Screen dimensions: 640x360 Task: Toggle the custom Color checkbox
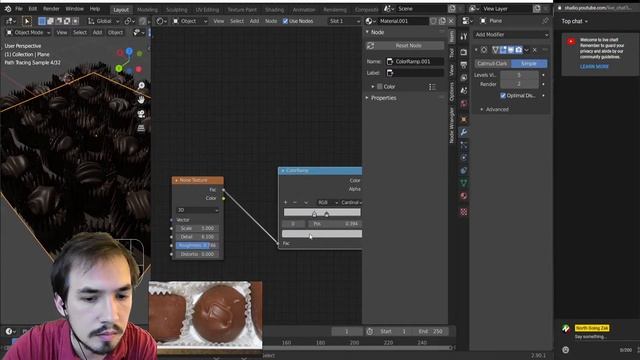[380, 87]
